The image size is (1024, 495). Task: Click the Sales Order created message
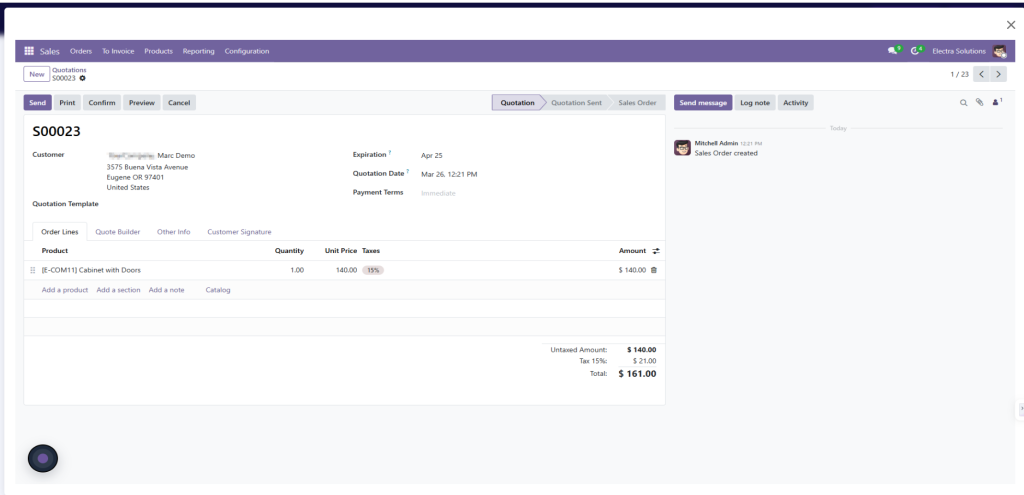coord(726,153)
